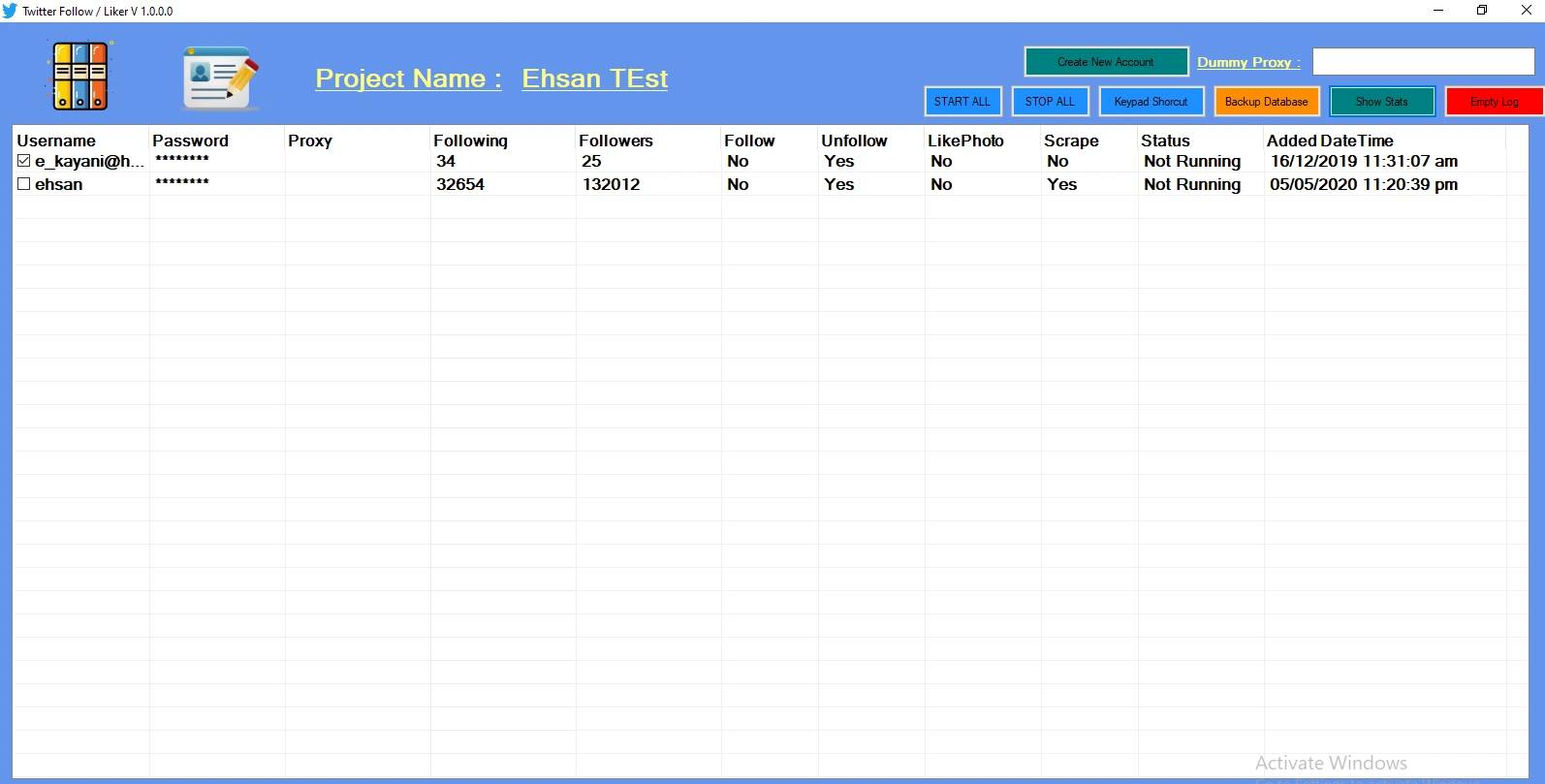The image size is (1545, 784).
Task: Click masked password in ehsan row
Action: point(182,182)
